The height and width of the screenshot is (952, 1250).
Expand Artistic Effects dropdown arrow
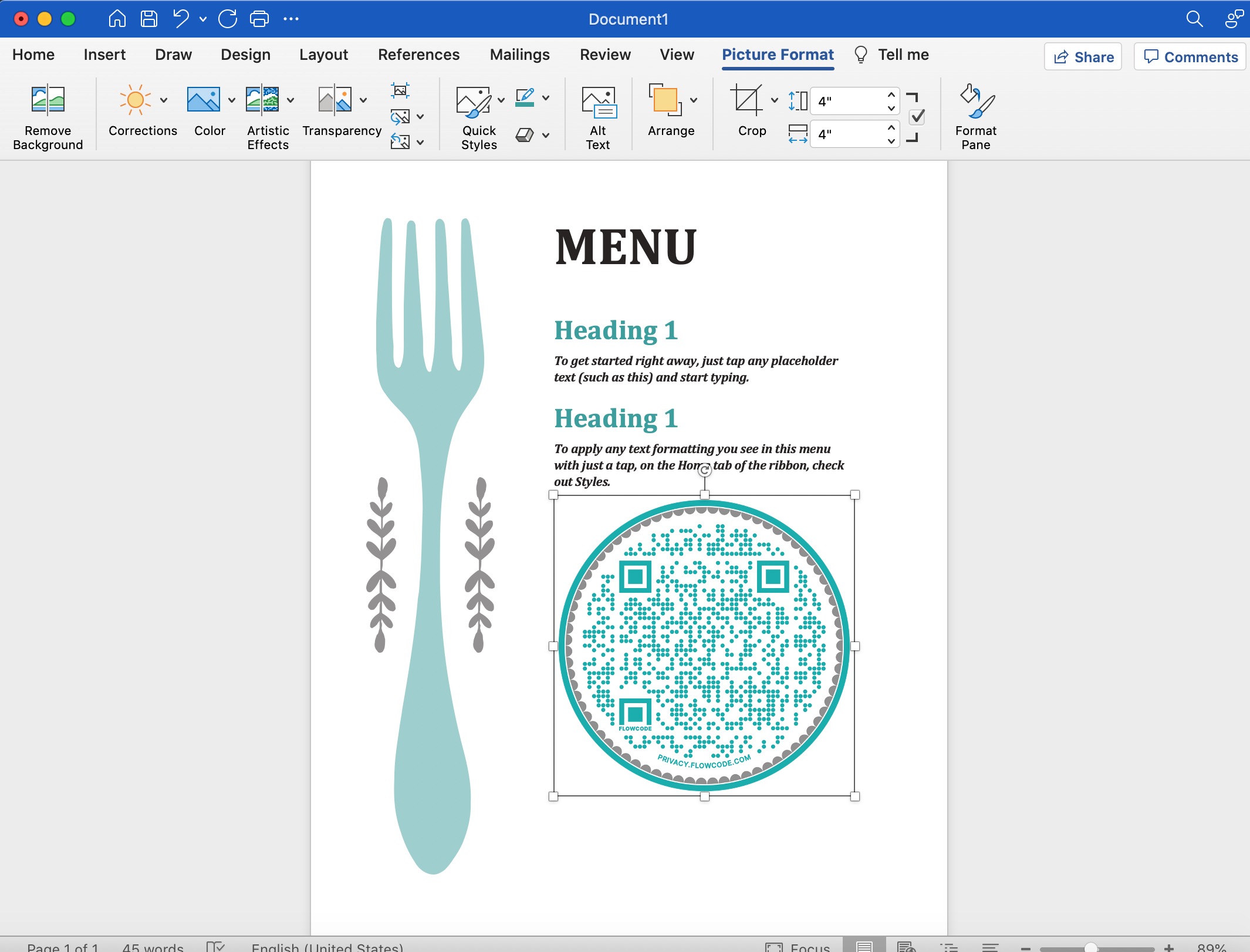coord(290,100)
